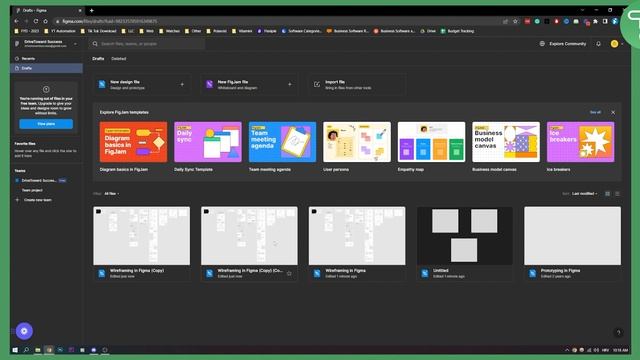Switch to grid view icon
The image size is (640, 360).
607,194
